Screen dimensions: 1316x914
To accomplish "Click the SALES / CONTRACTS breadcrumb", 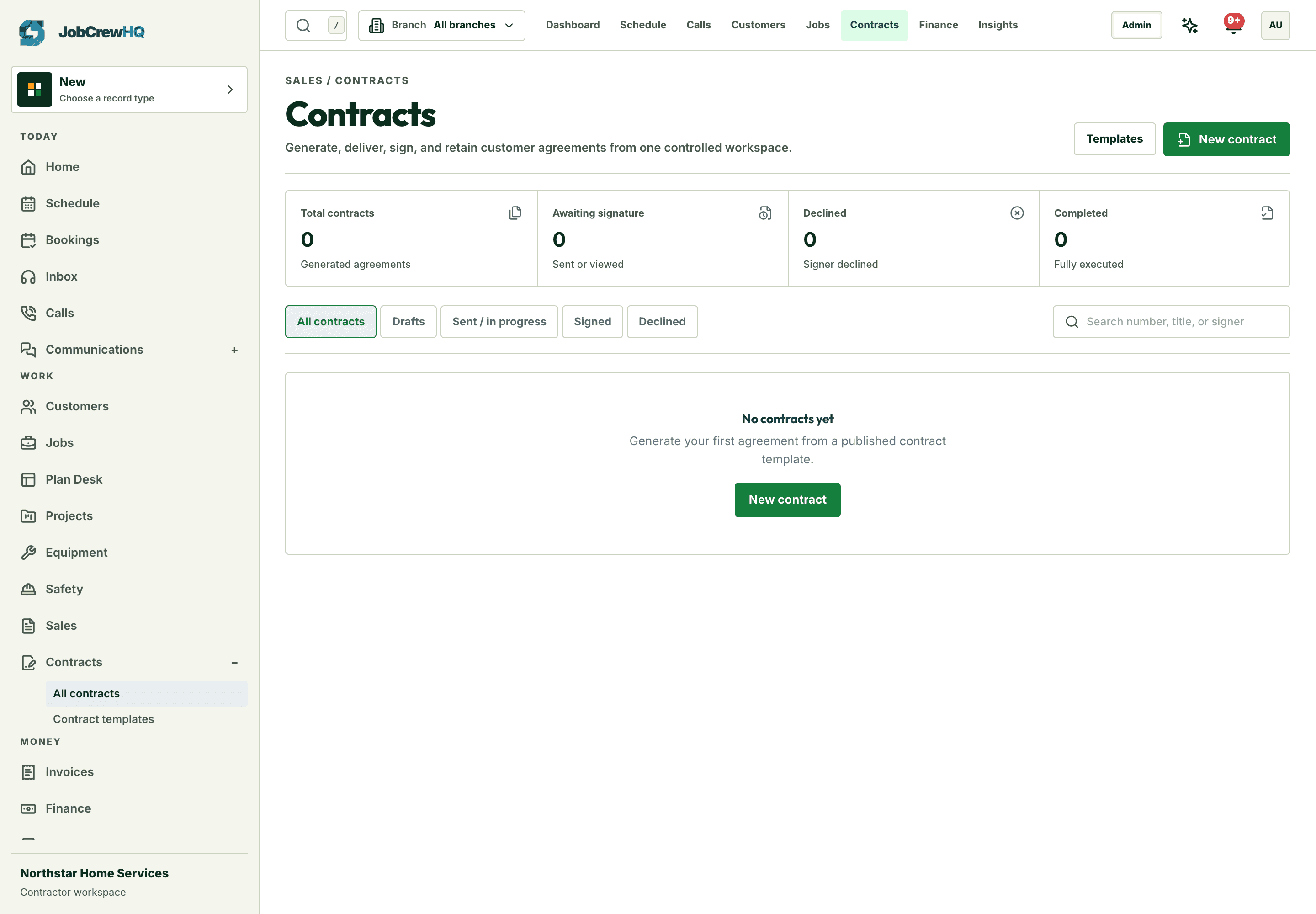I will tap(347, 81).
